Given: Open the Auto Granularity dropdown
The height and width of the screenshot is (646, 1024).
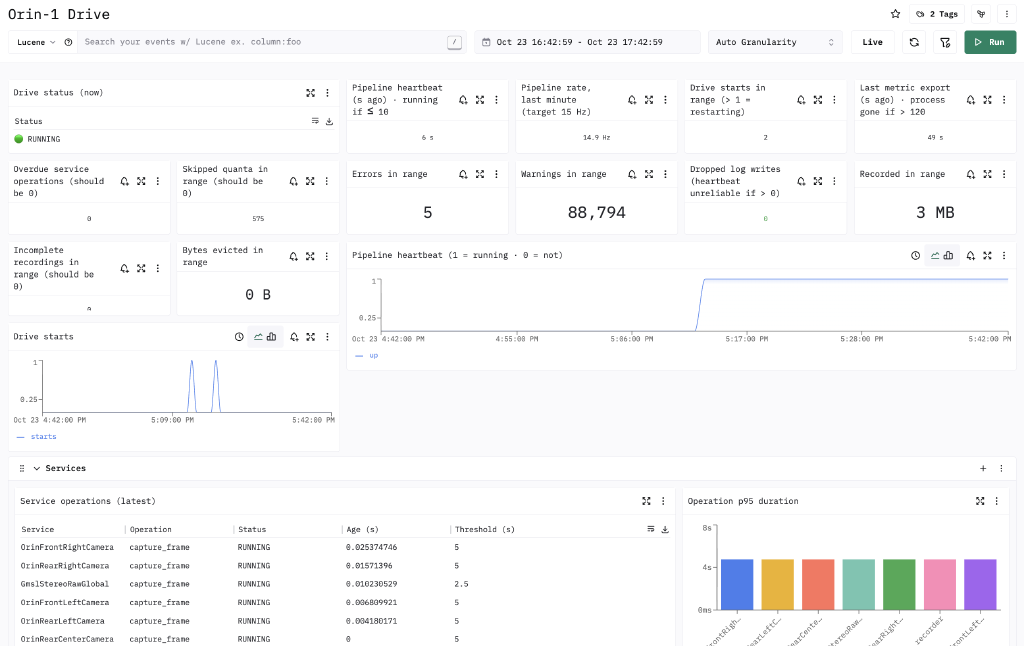Looking at the screenshot, I should click(x=775, y=42).
